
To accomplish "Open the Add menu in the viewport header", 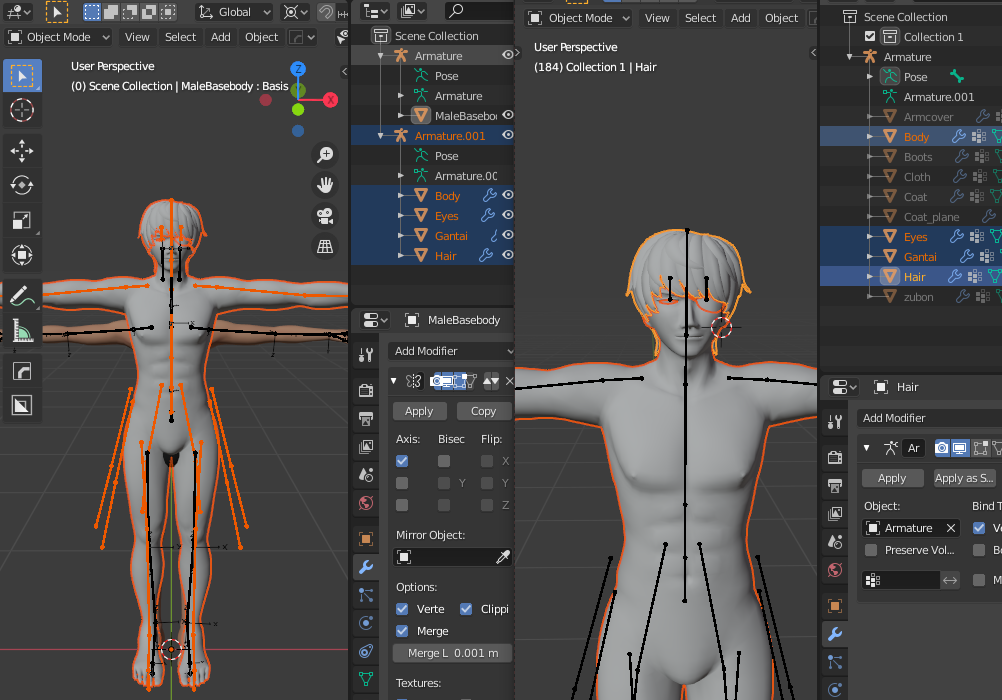I will click(220, 36).
